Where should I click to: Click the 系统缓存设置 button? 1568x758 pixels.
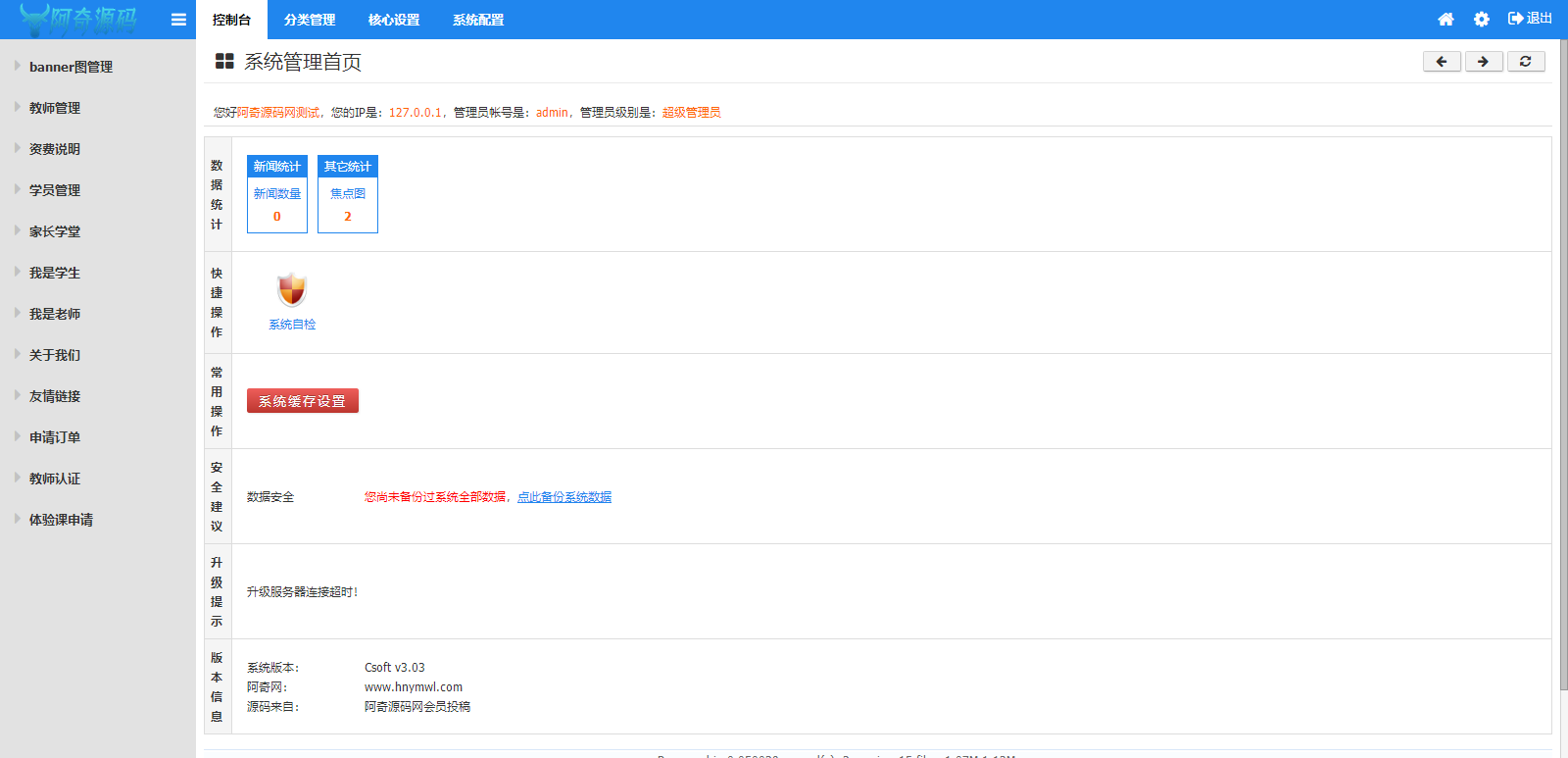click(x=303, y=401)
